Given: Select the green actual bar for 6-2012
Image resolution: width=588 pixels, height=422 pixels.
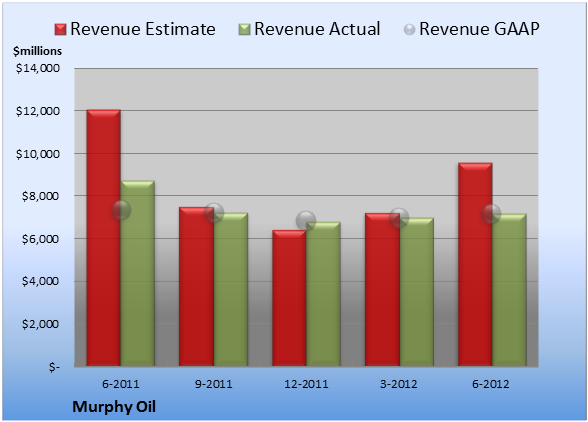Looking at the screenshot, I should tap(509, 290).
